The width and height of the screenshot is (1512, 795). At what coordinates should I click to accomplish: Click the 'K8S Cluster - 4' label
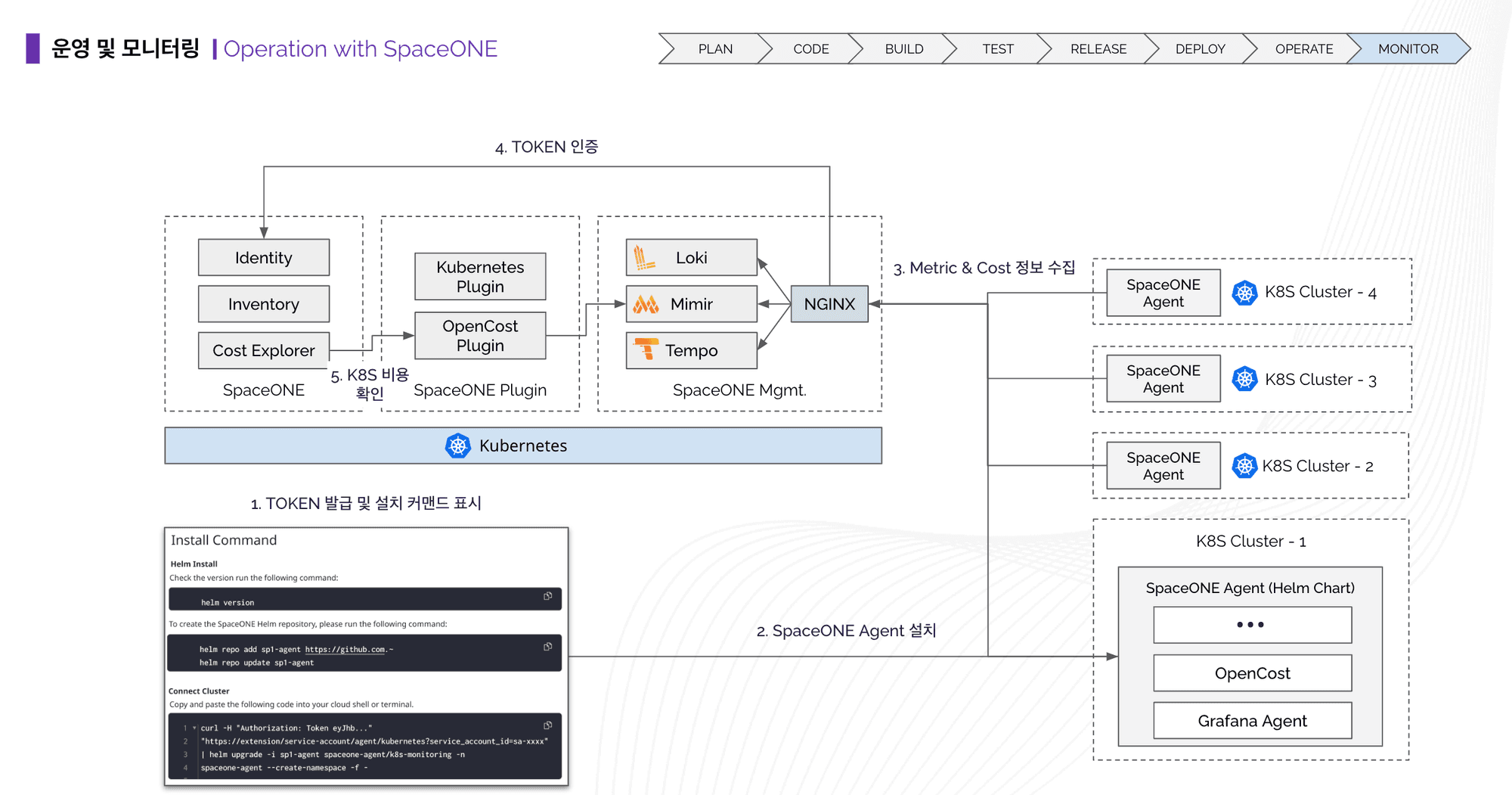point(1321,292)
